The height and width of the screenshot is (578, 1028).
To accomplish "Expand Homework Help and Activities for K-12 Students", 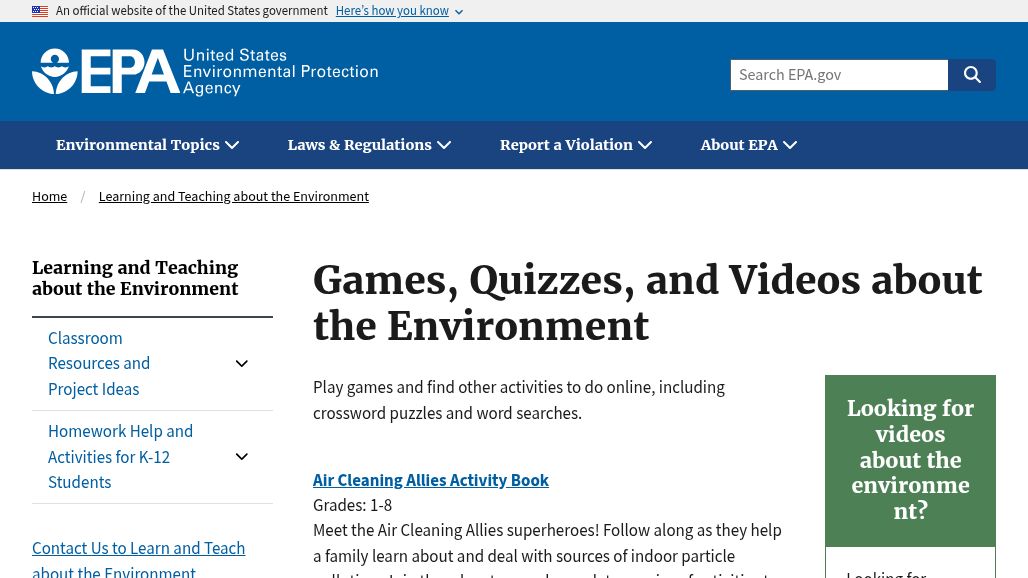I will (241, 456).
